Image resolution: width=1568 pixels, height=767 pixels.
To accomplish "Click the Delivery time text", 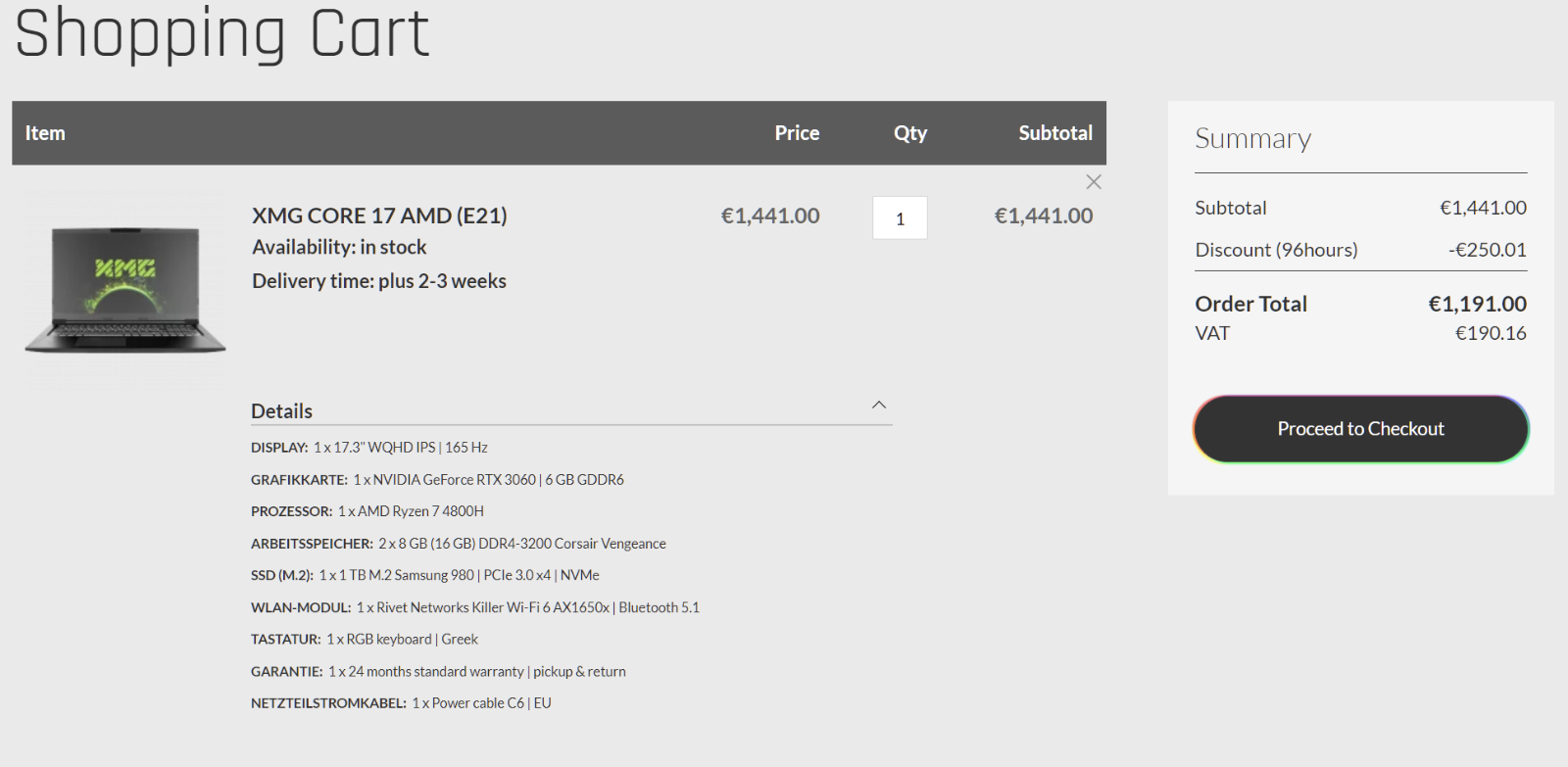I will coord(379,281).
